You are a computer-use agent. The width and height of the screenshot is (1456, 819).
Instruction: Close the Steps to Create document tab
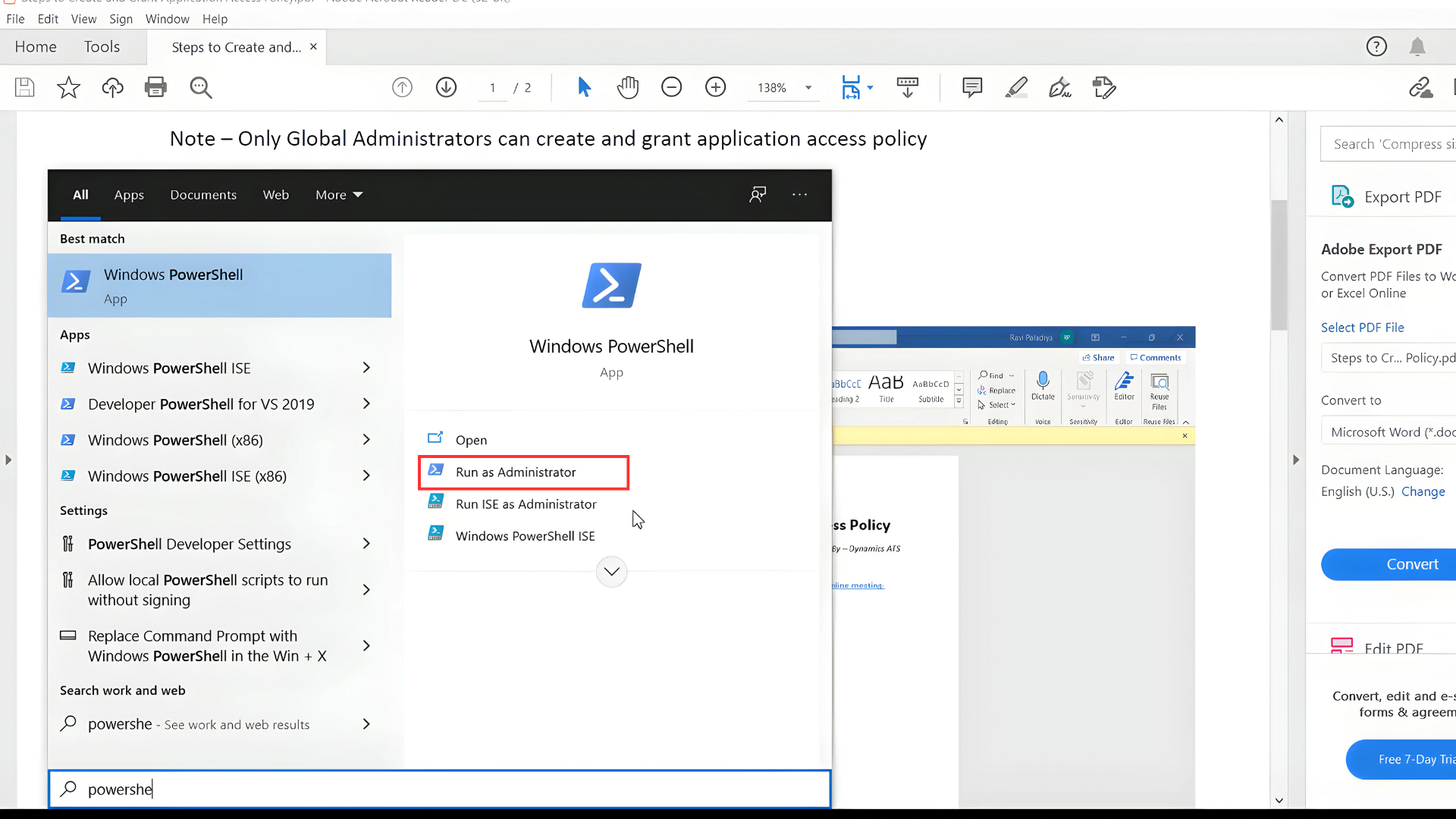[x=313, y=47]
